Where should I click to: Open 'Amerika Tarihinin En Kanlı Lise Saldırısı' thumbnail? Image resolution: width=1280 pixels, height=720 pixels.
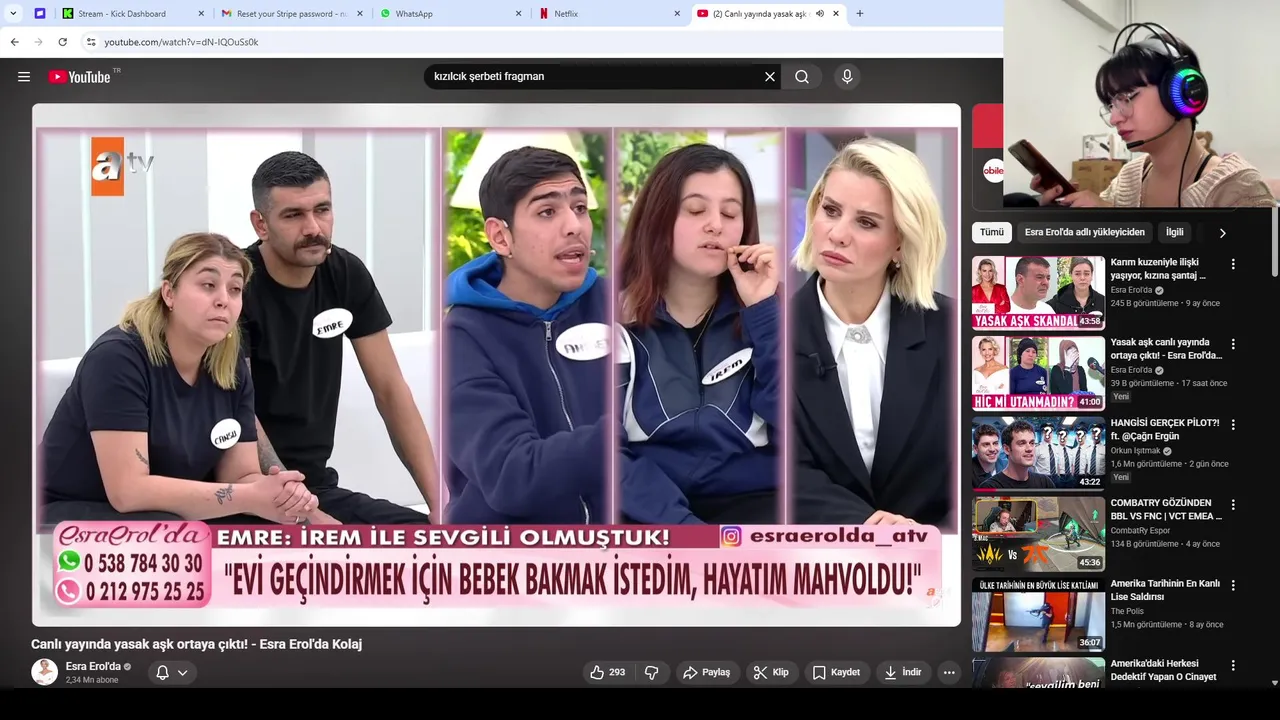click(1038, 614)
